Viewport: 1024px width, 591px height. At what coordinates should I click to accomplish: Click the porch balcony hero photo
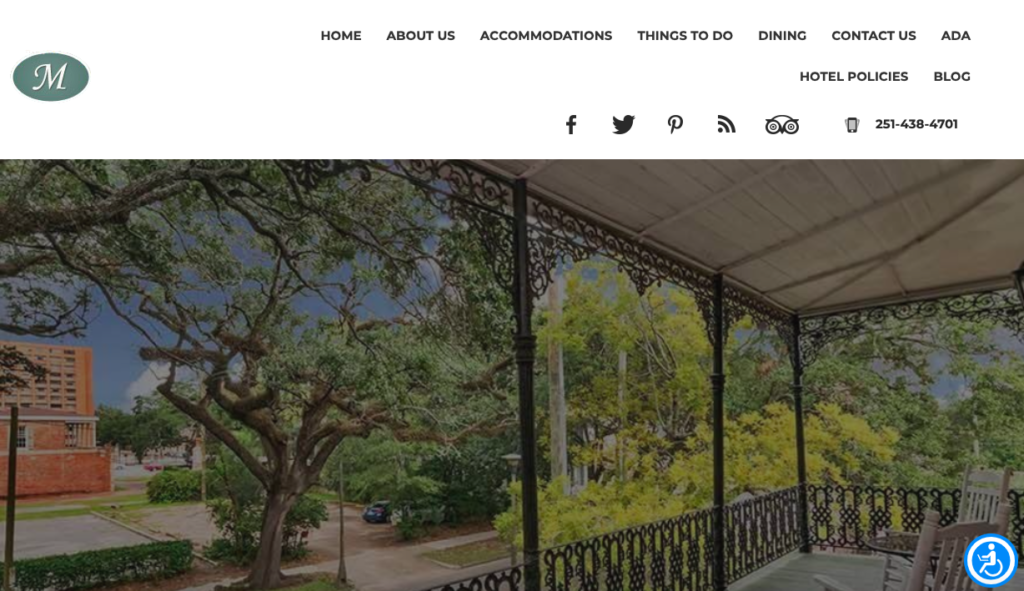512,375
